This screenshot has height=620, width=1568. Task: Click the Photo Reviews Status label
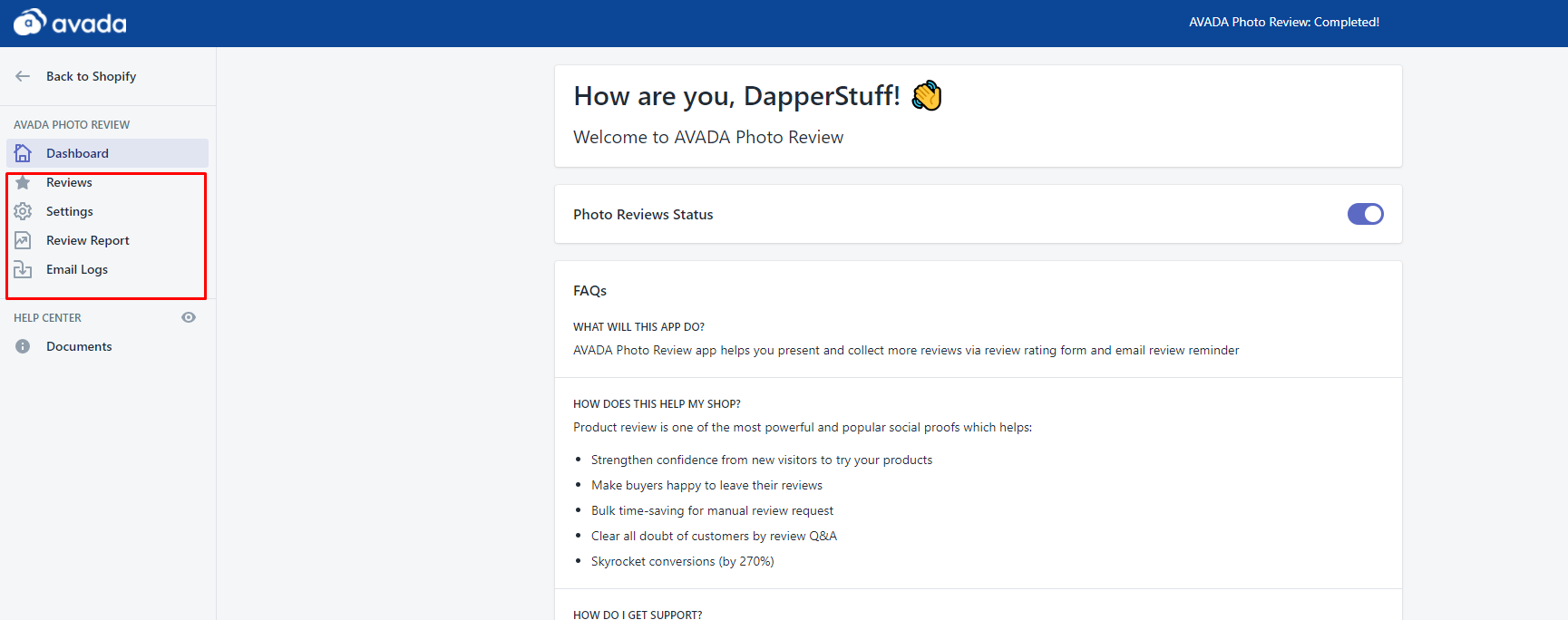[x=643, y=214]
